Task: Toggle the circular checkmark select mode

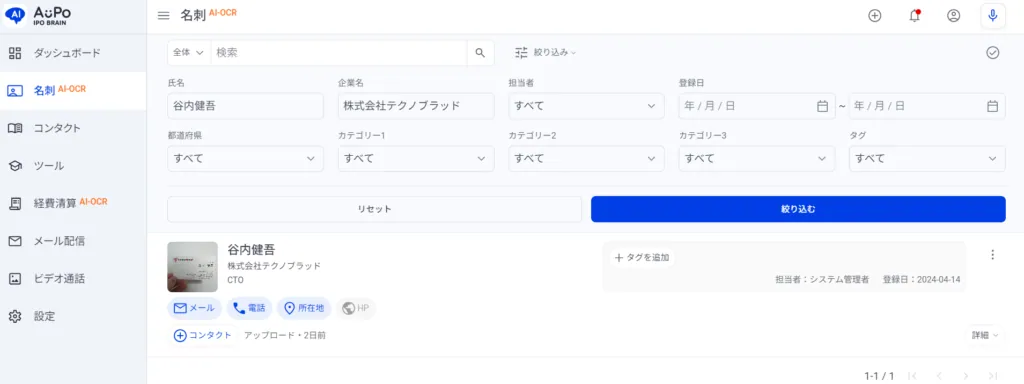Action: [993, 53]
